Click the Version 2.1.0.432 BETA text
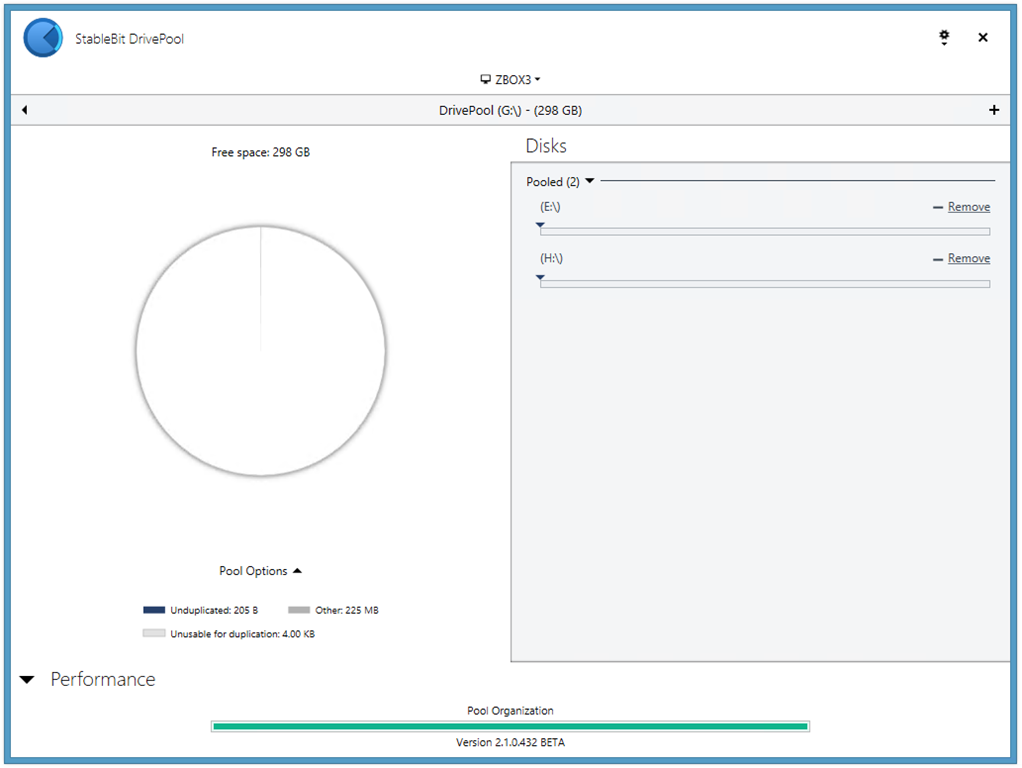The image size is (1022, 768). pyautogui.click(x=510, y=742)
